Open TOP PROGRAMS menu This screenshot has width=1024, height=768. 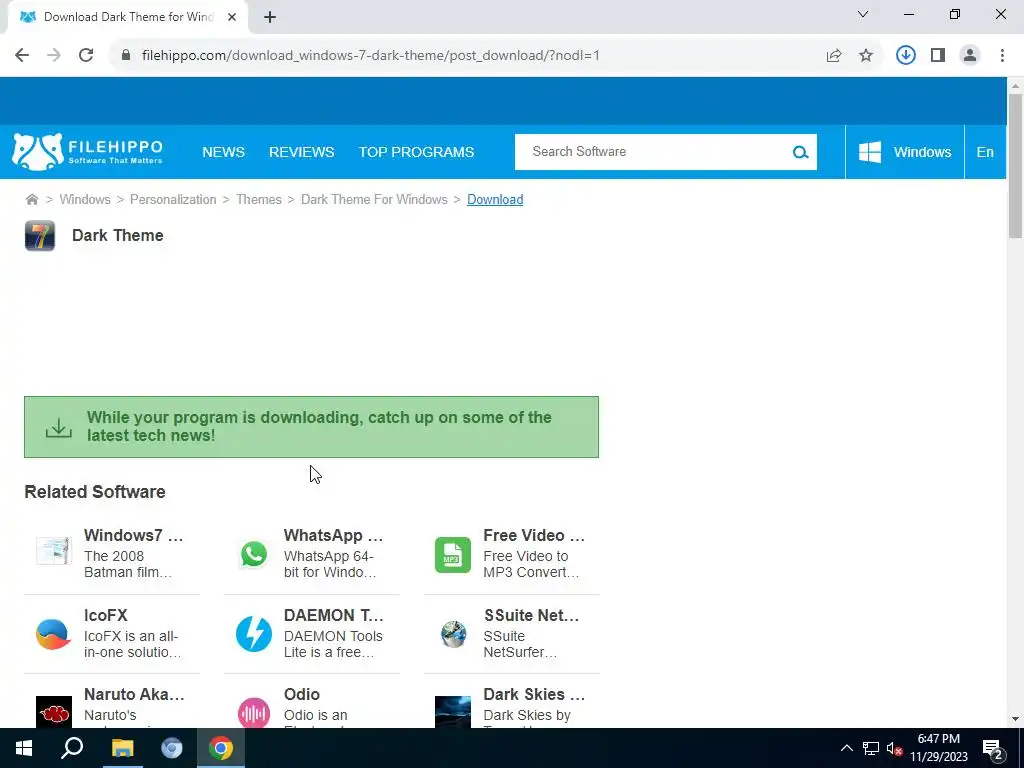click(x=416, y=152)
